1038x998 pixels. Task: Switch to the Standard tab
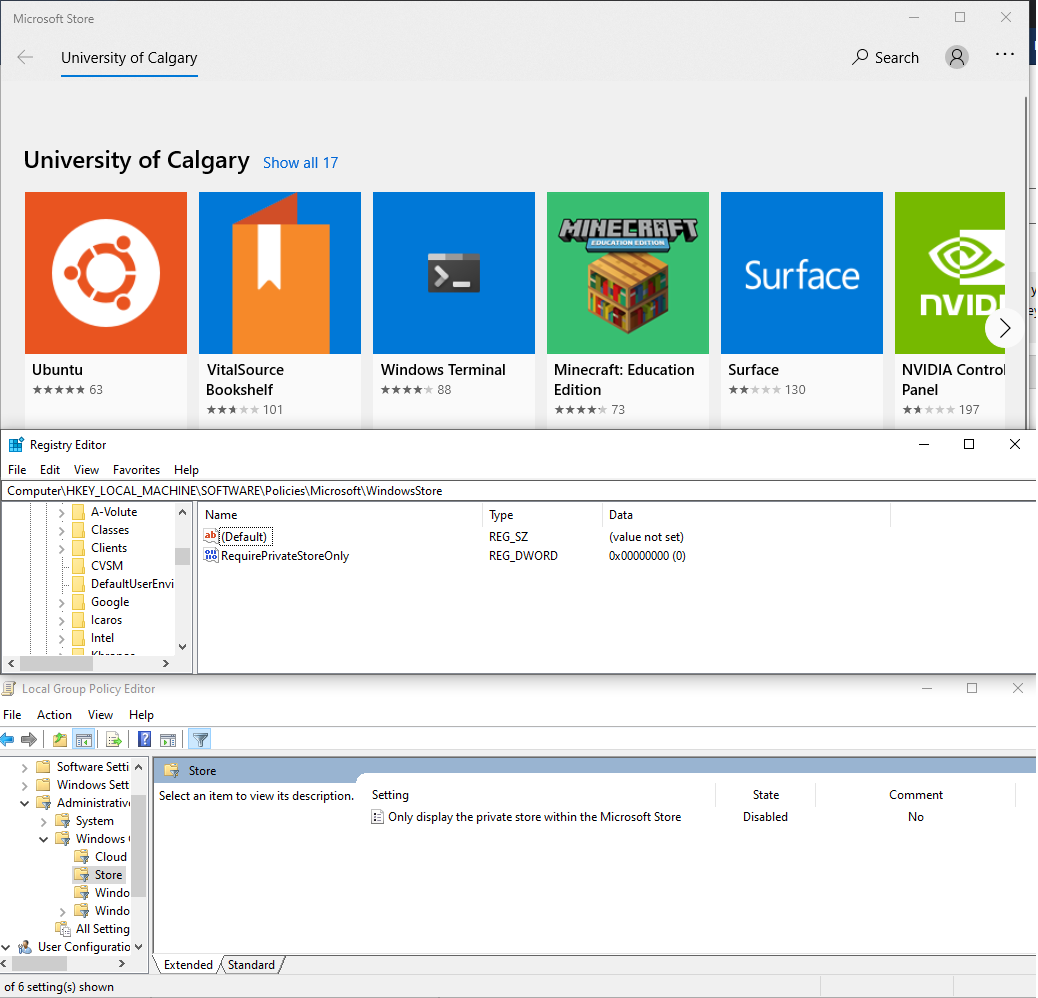(252, 965)
